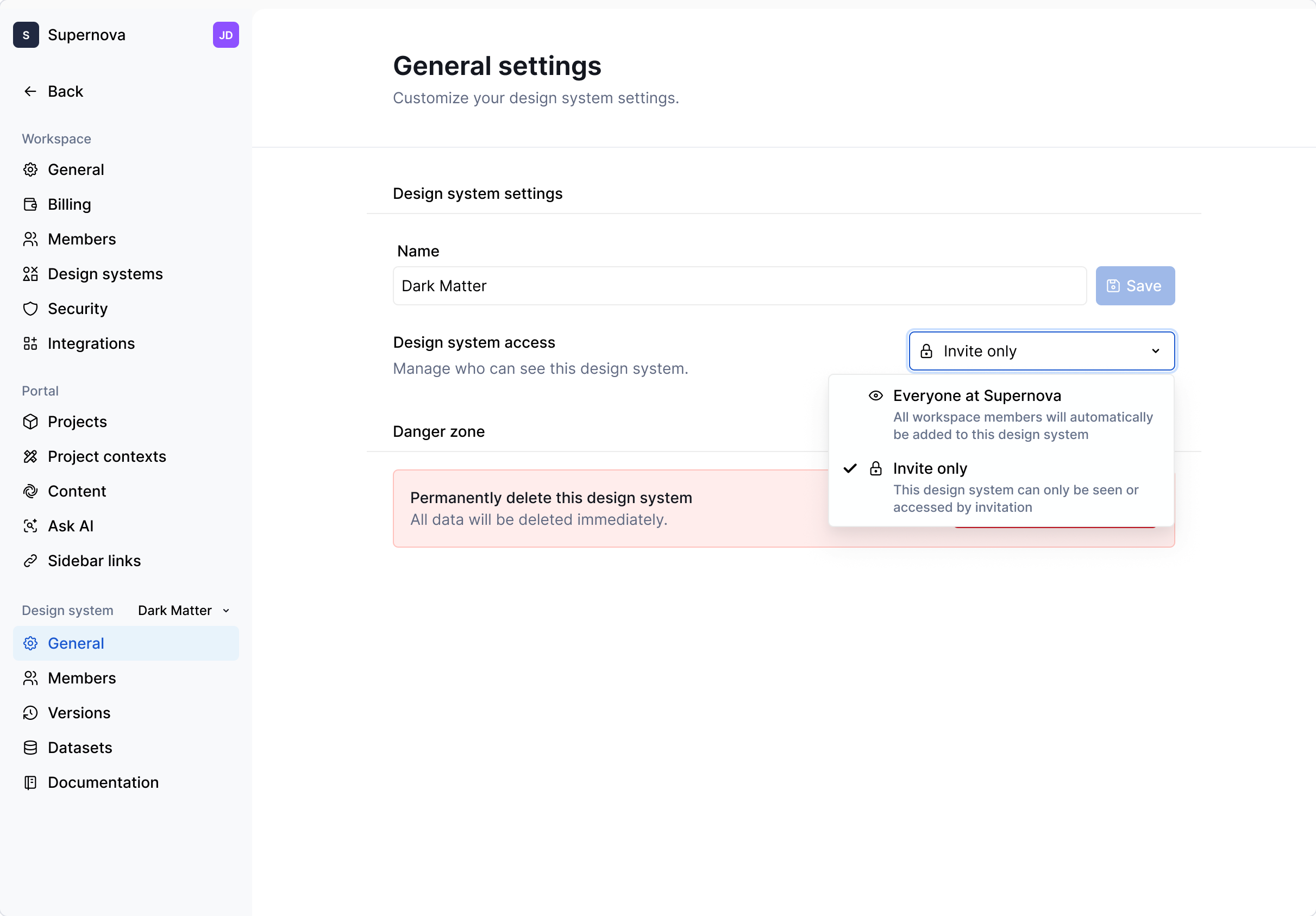Open Security via the shield icon

pos(31,309)
